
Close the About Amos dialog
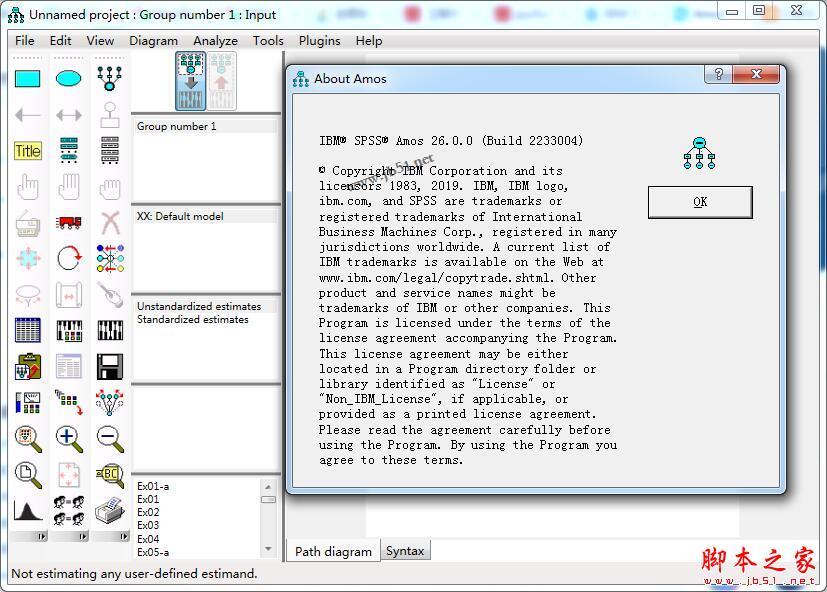click(x=756, y=74)
